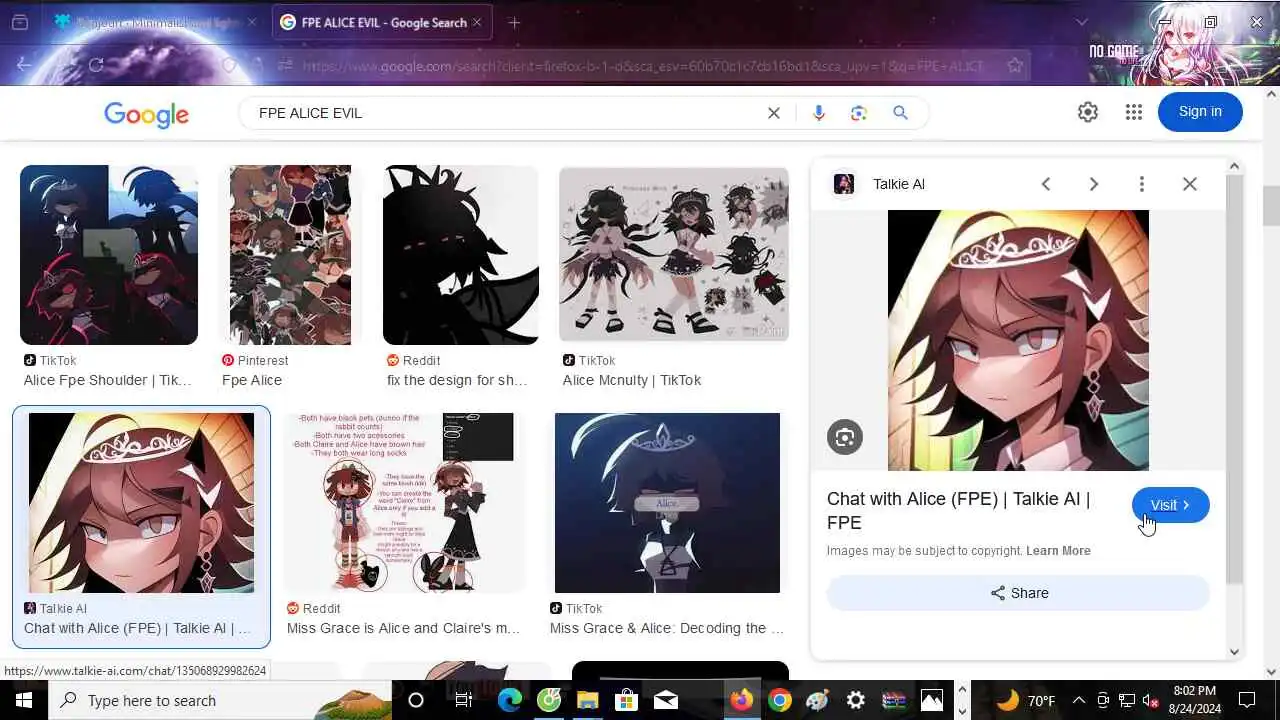Open a new browser tab
The height and width of the screenshot is (720, 1280).
click(514, 22)
